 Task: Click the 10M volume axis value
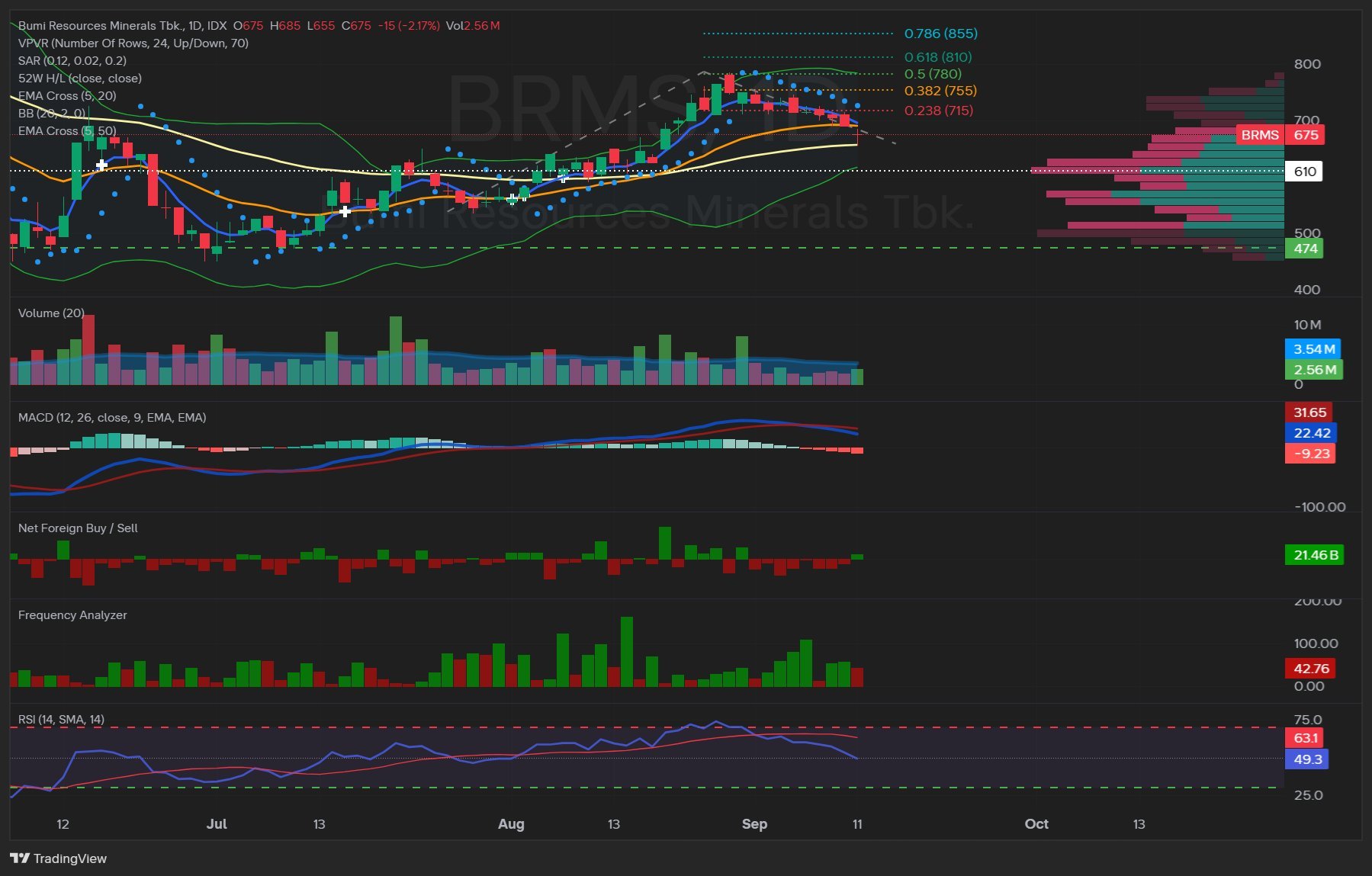pos(1307,325)
